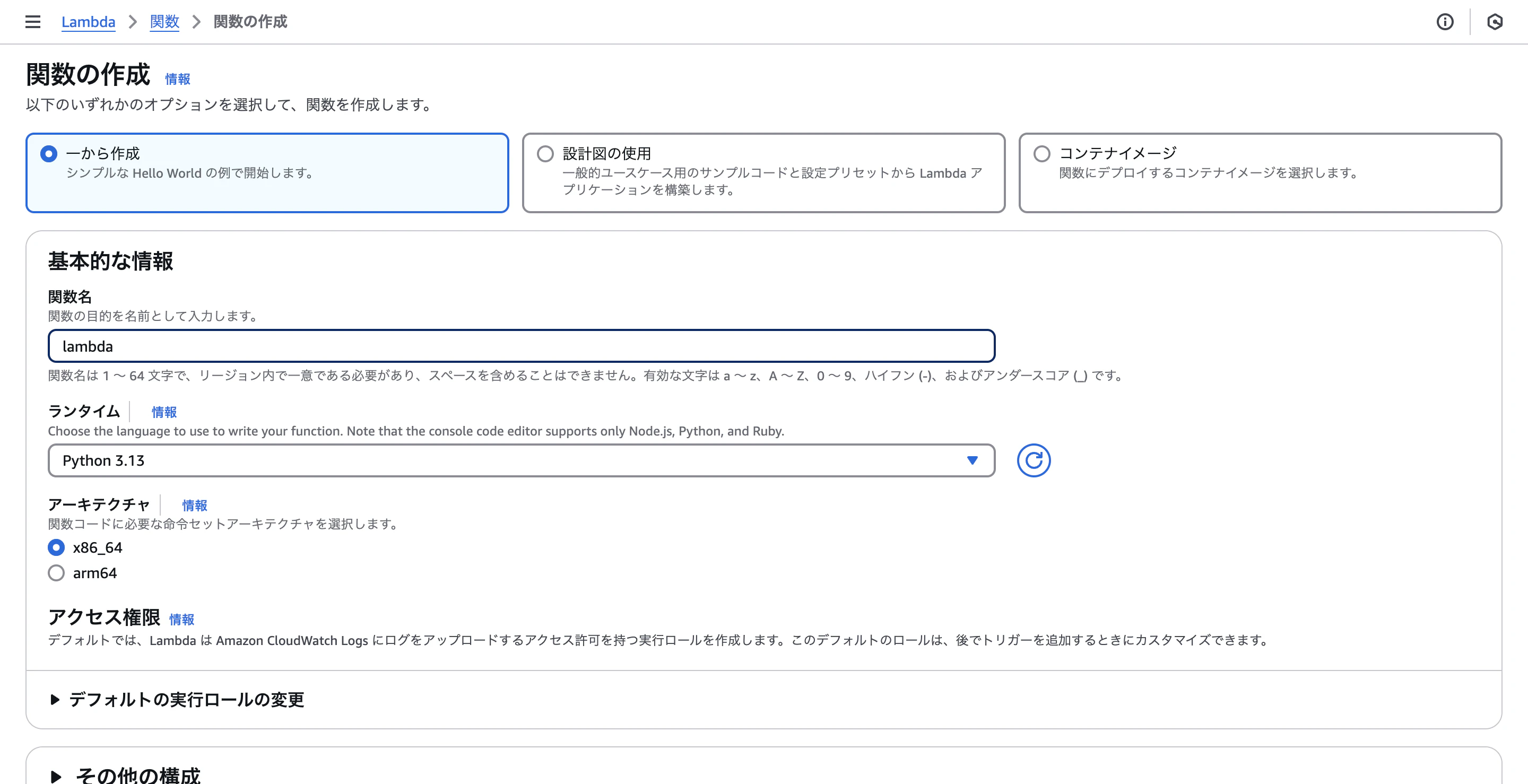This screenshot has width=1528, height=784.
Task: Go to the 関数 breadcrumb link
Action: 164,22
